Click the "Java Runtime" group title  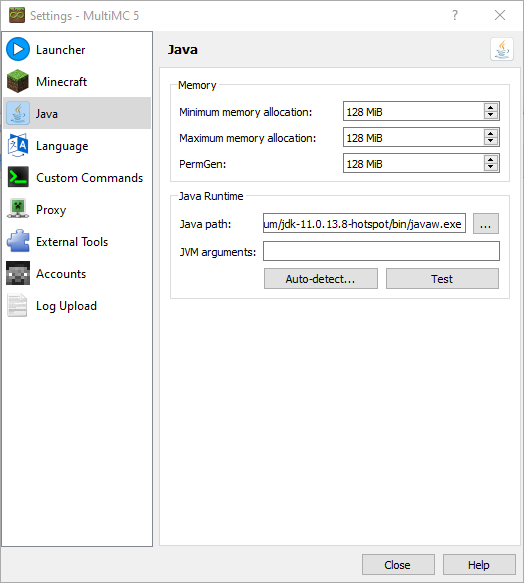pyautogui.click(x=211, y=196)
